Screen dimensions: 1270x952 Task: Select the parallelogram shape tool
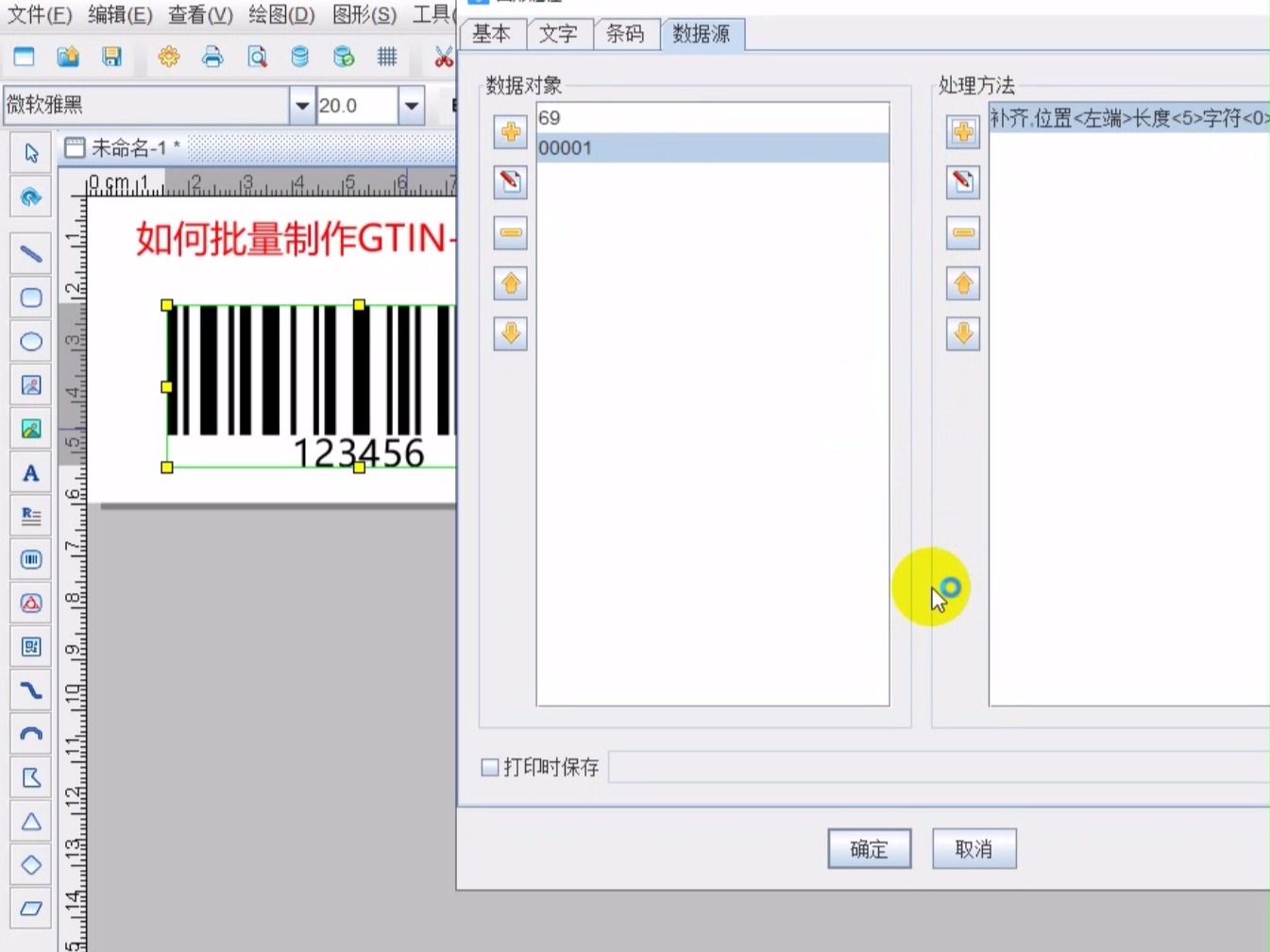point(31,909)
